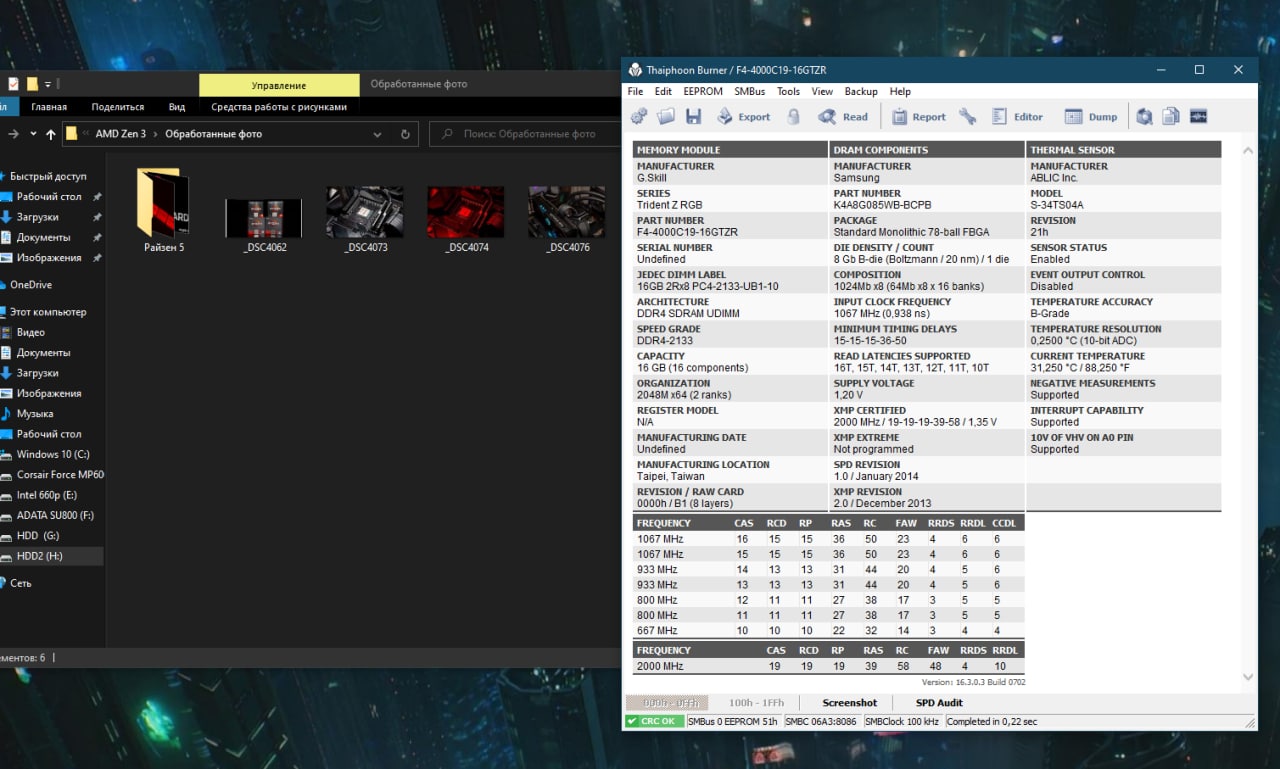Open Этот компьютер in navigation pane
The image size is (1280, 769).
tap(48, 312)
